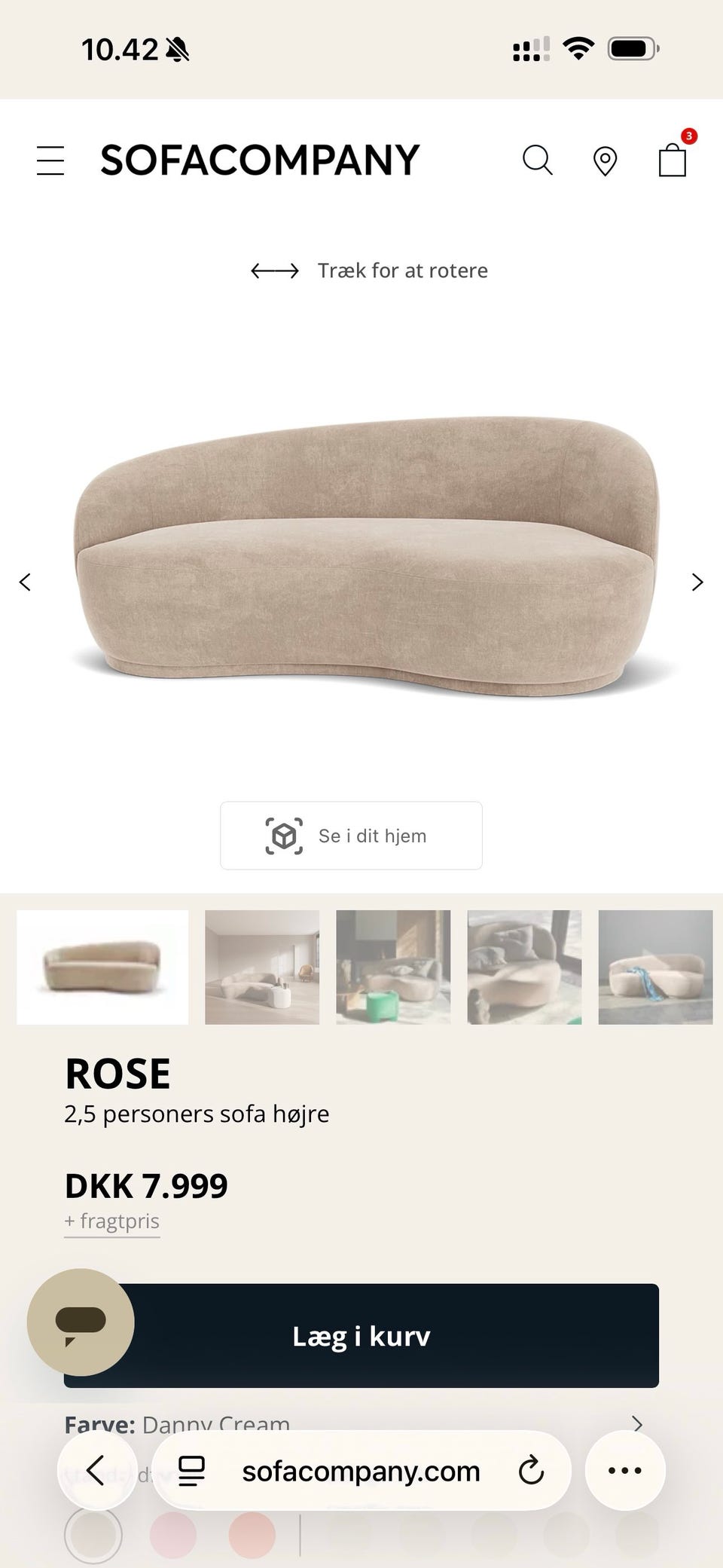Screen dimensions: 723x1568
Task: Select the salmon color swatch
Action: coord(252,1535)
